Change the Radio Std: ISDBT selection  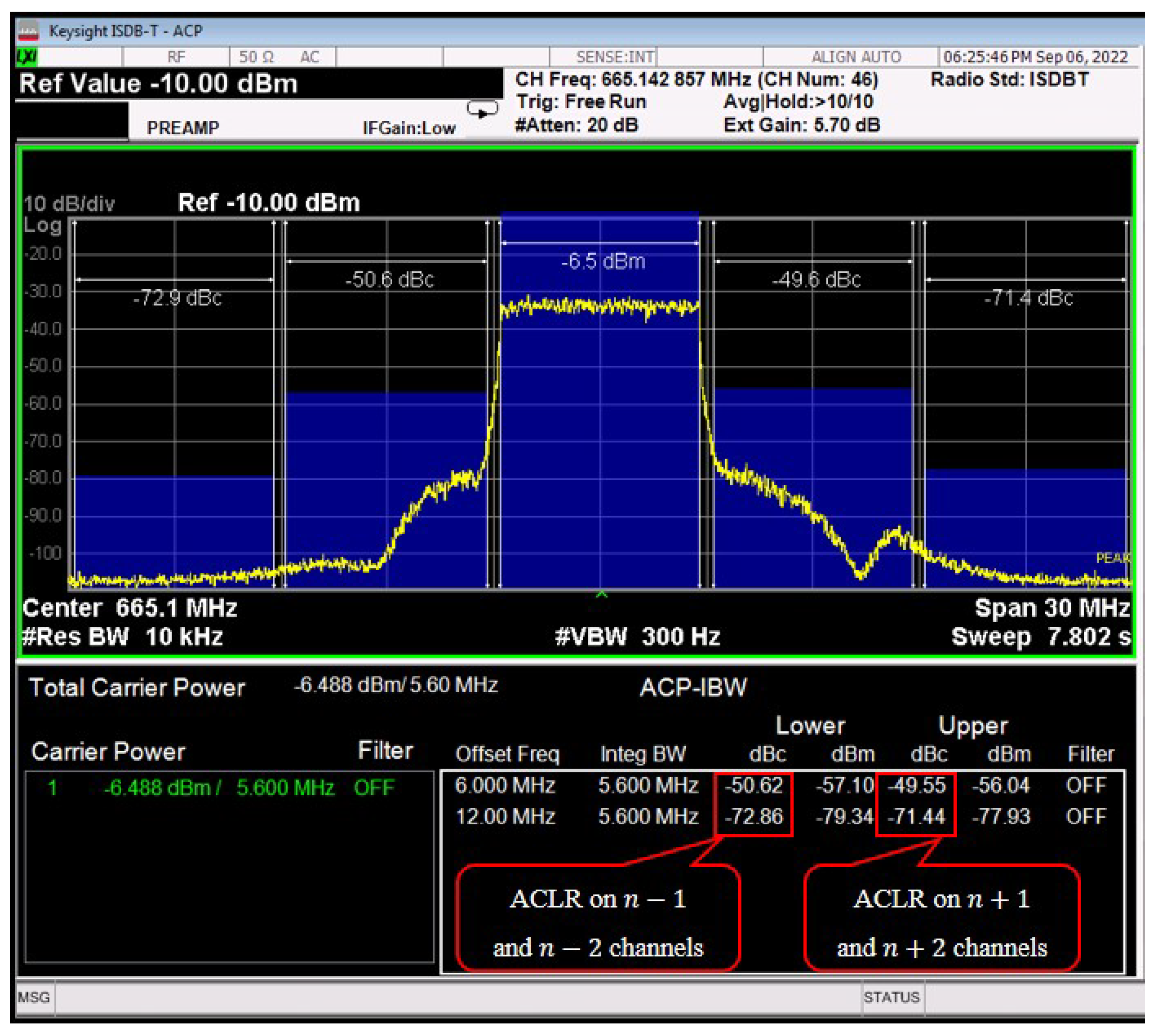[x=1009, y=80]
